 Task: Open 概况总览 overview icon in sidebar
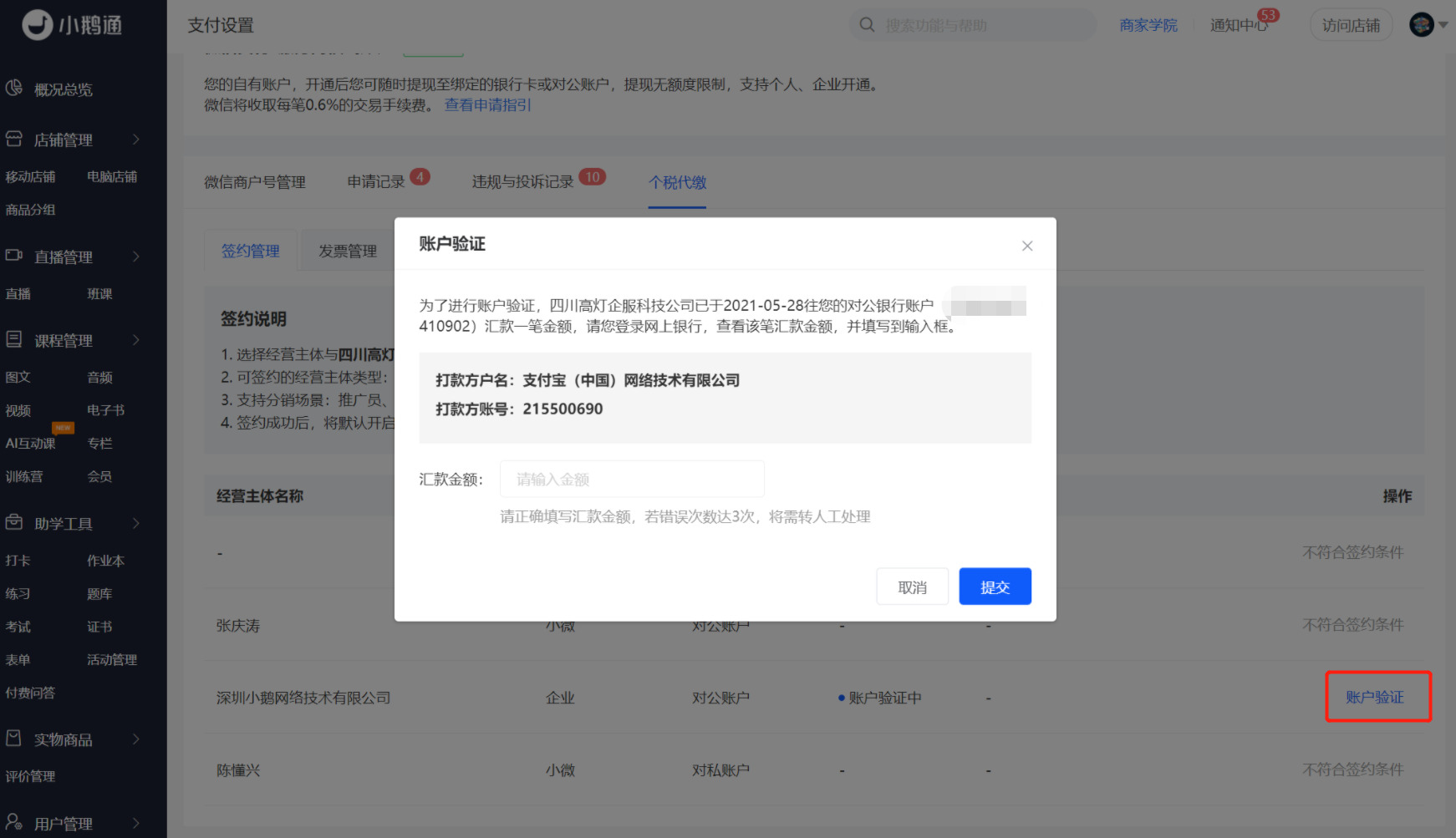[14, 89]
